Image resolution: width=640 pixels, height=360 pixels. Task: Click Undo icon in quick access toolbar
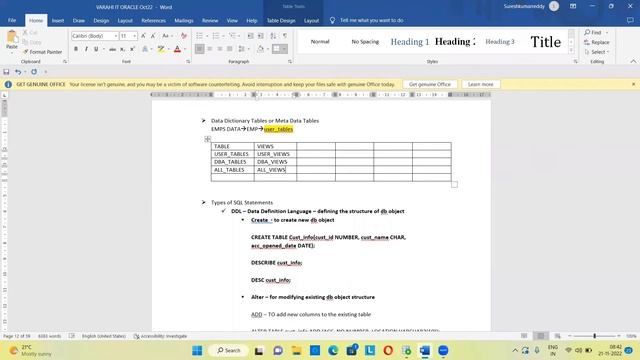pyautogui.click(x=18, y=72)
